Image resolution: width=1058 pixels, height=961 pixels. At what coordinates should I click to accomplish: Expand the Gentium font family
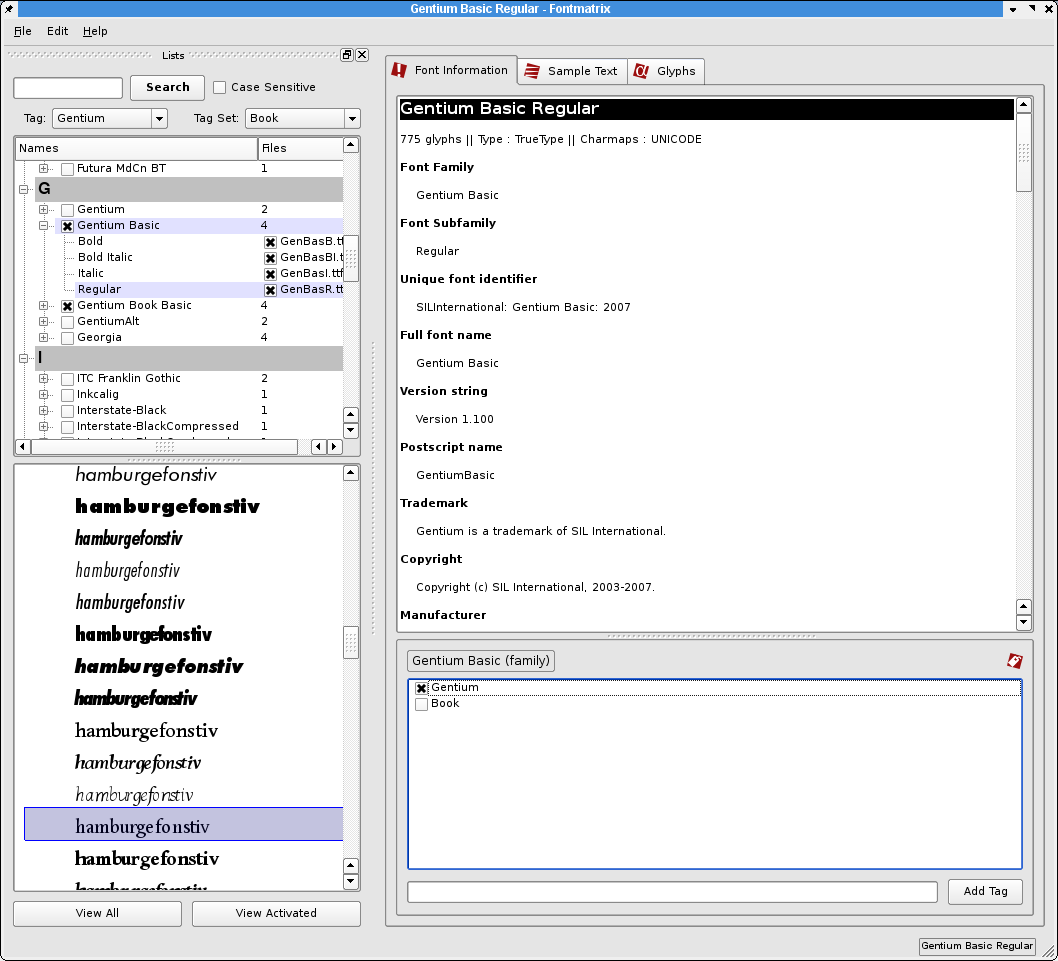43,209
